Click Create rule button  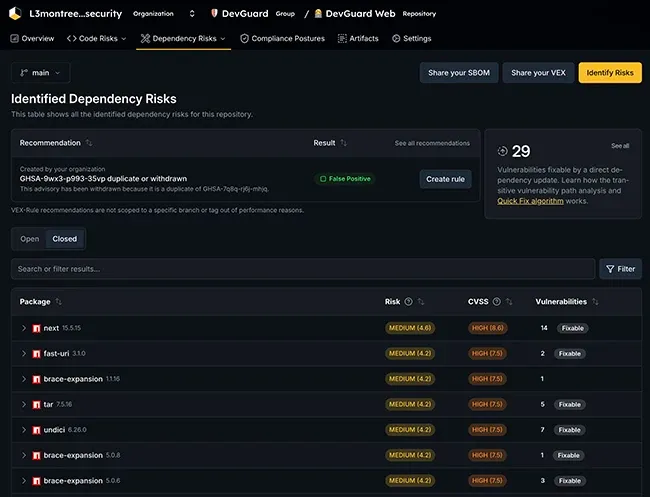446,179
